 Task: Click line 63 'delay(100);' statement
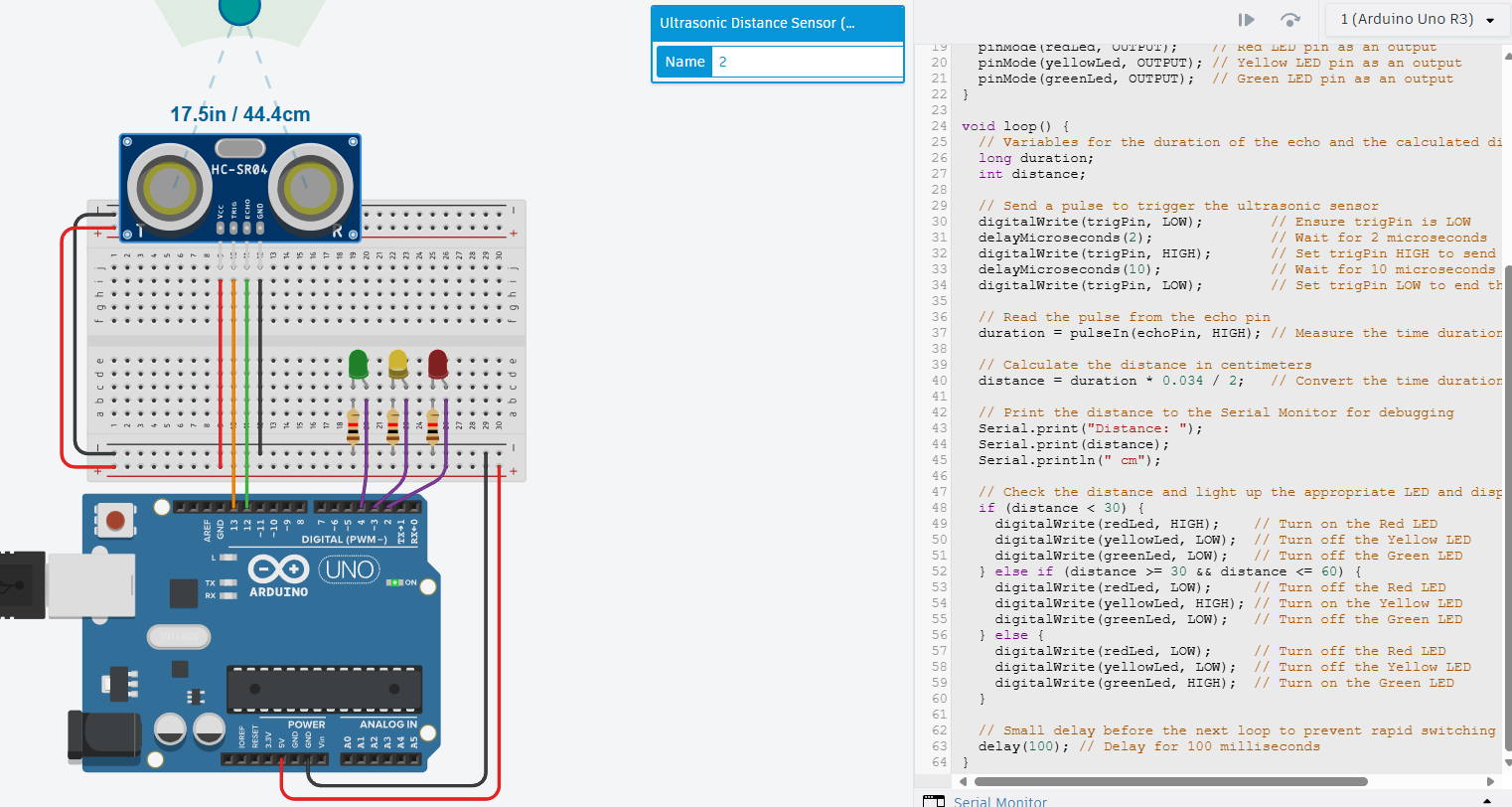click(1024, 746)
